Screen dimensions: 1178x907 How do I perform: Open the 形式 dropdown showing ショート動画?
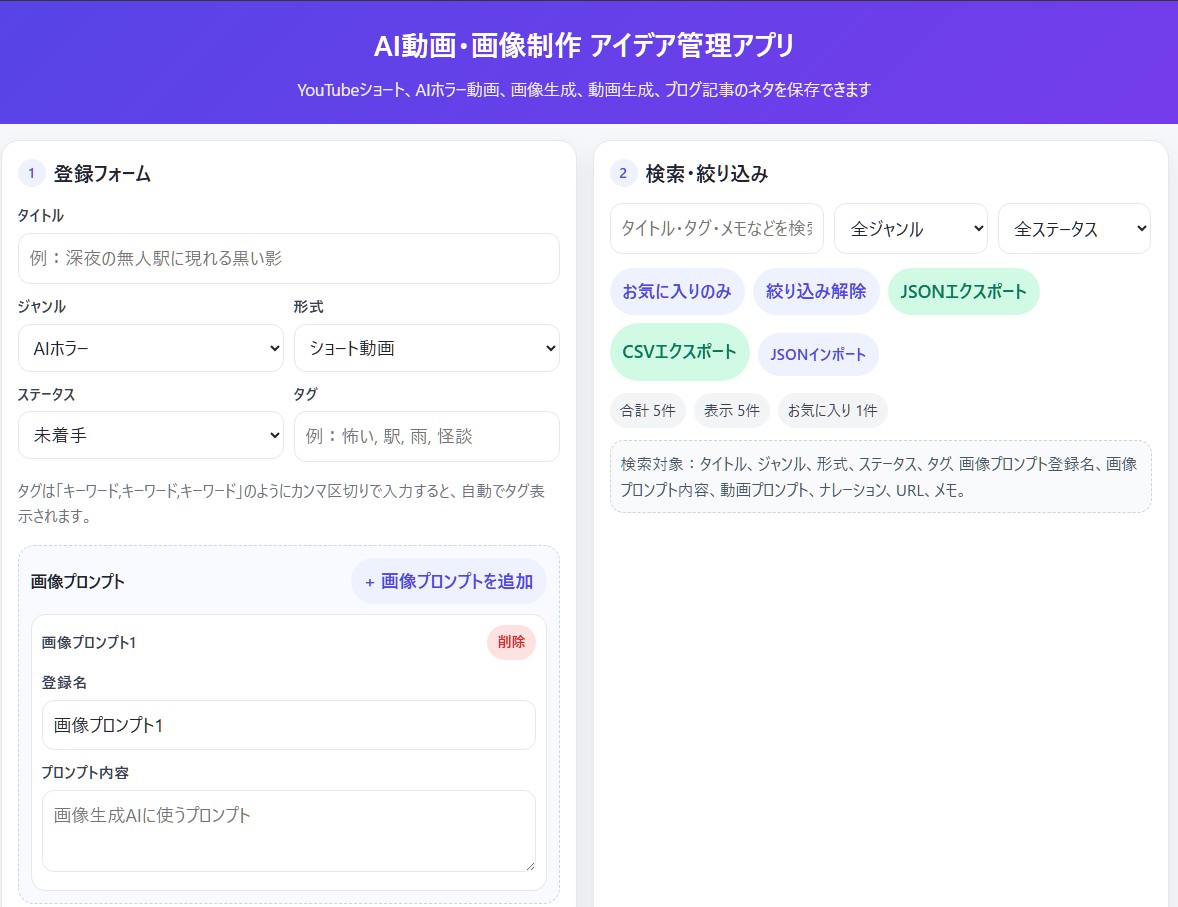427,348
